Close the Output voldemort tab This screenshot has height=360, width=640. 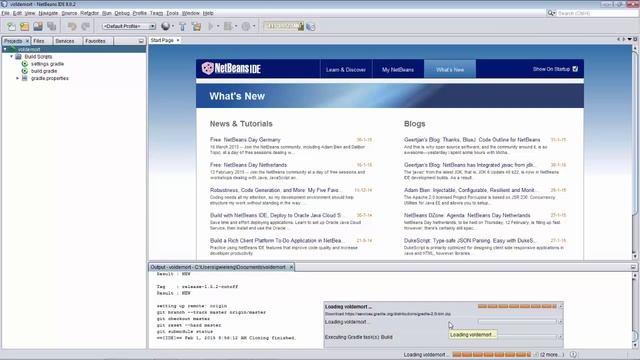[x=291, y=267]
